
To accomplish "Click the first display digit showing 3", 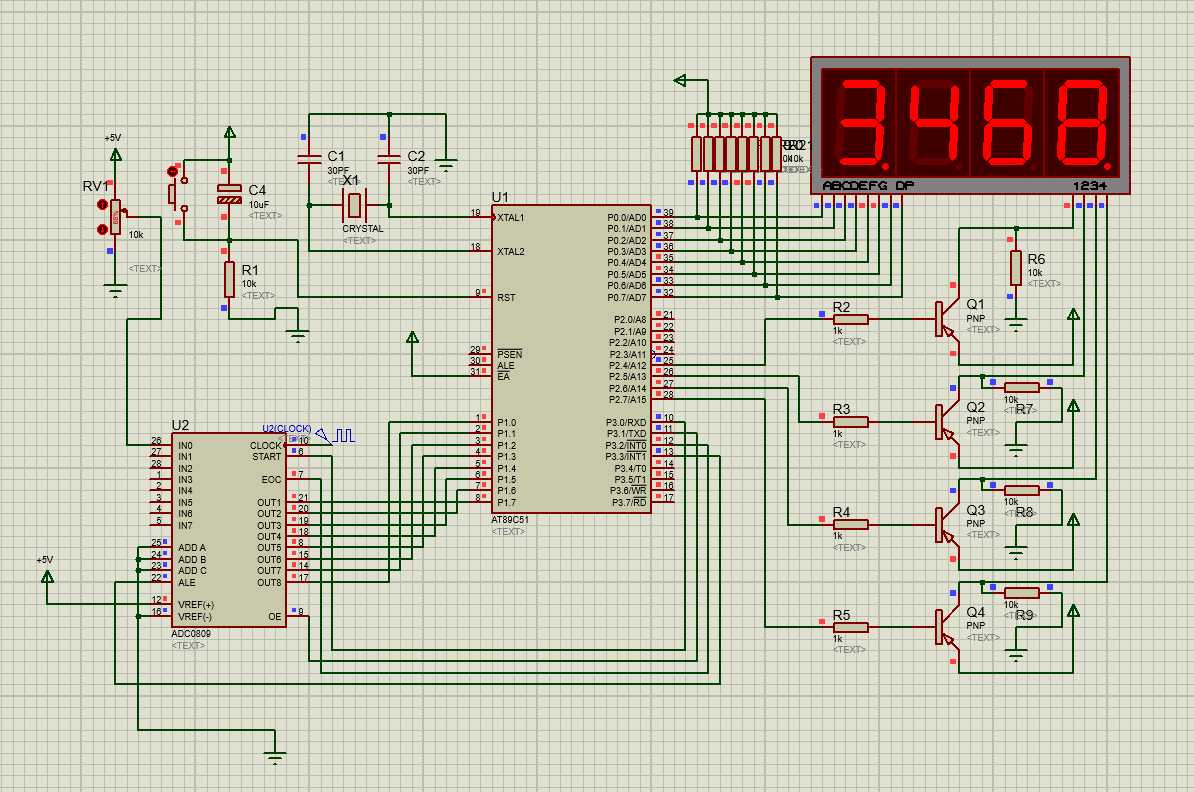I will (x=860, y=122).
